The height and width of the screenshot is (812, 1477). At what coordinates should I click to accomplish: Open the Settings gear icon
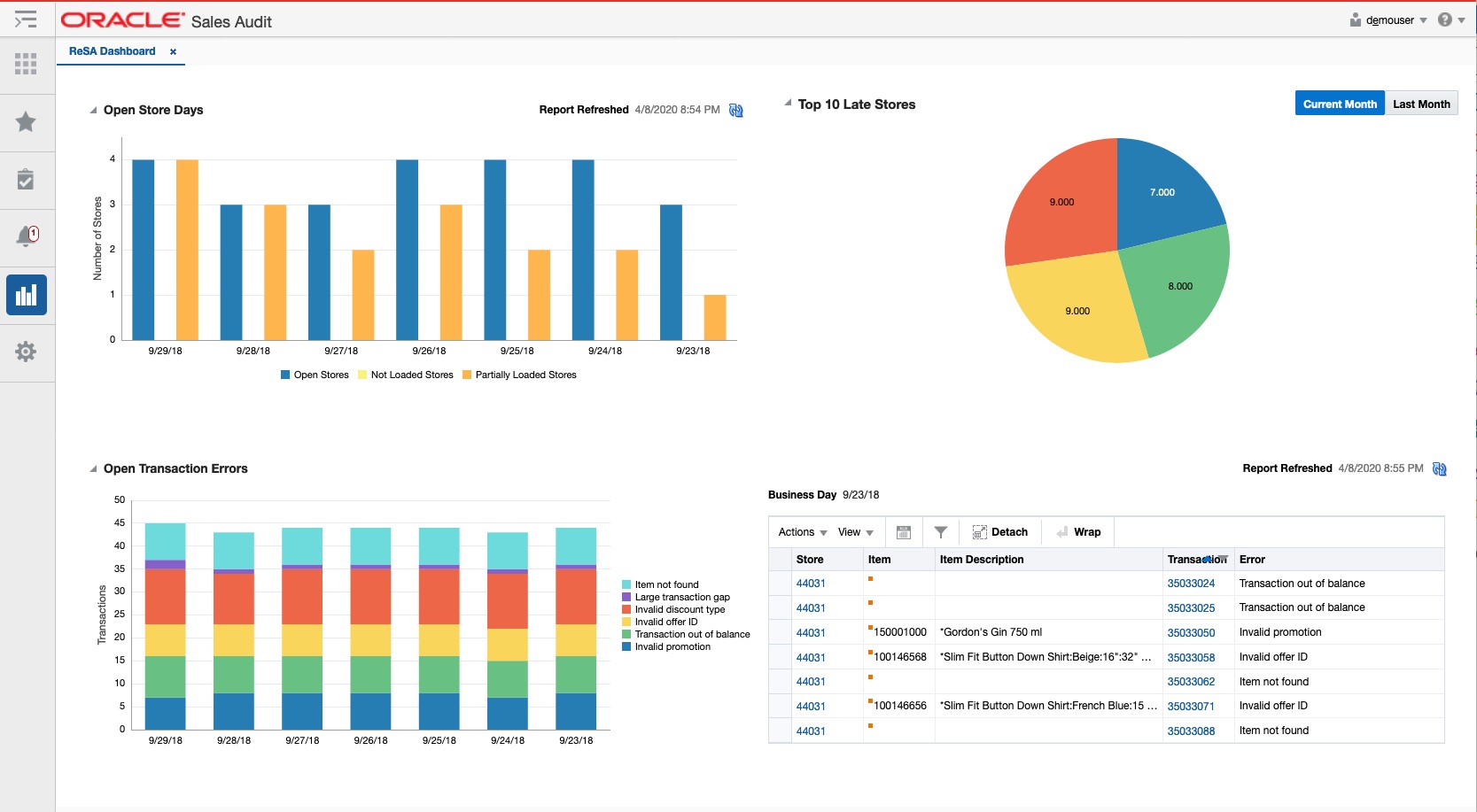click(25, 352)
